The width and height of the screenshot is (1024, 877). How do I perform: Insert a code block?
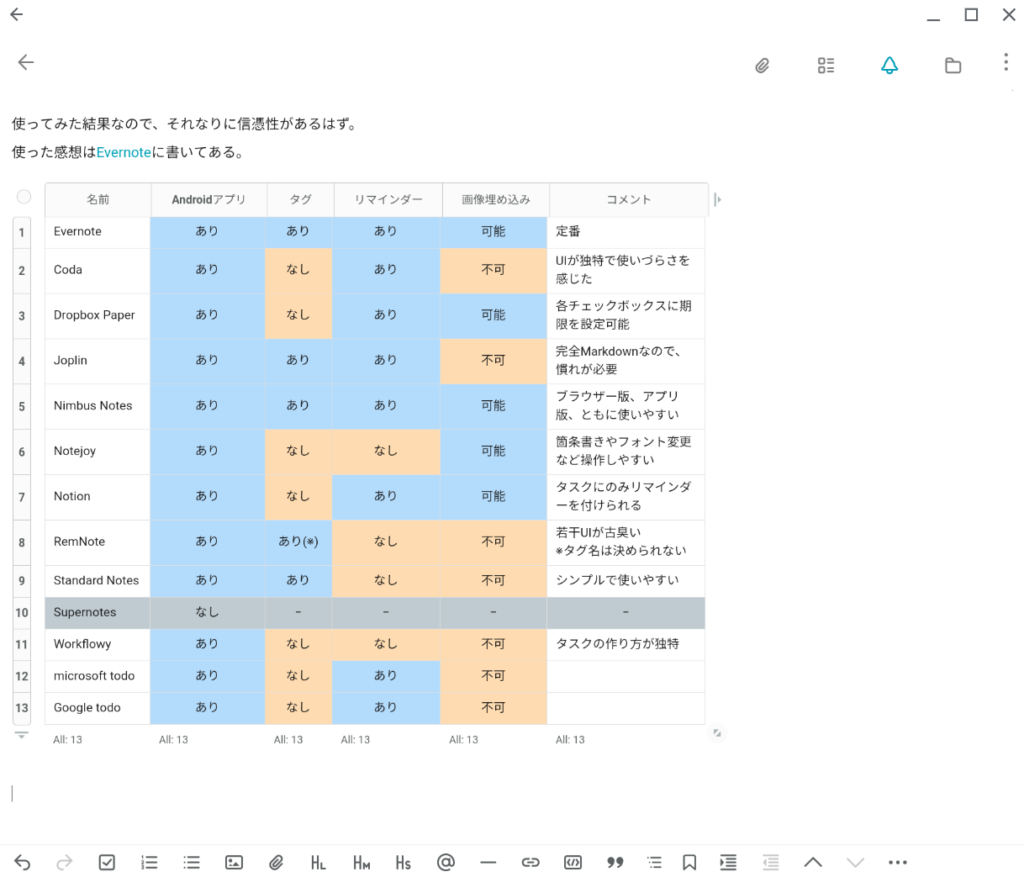pyautogui.click(x=573, y=863)
